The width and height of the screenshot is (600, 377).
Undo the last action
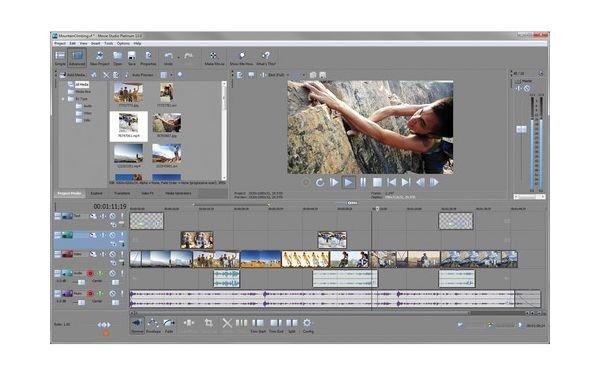click(168, 58)
